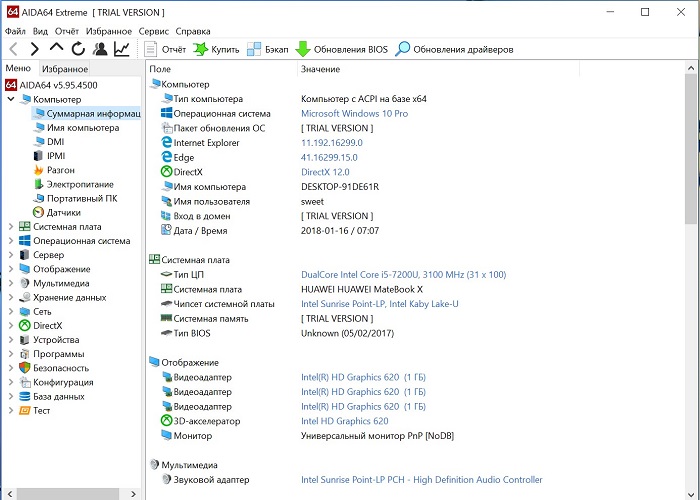This screenshot has width=700, height=500.
Task: Expand the Операционная система tree node
Action: tap(11, 241)
